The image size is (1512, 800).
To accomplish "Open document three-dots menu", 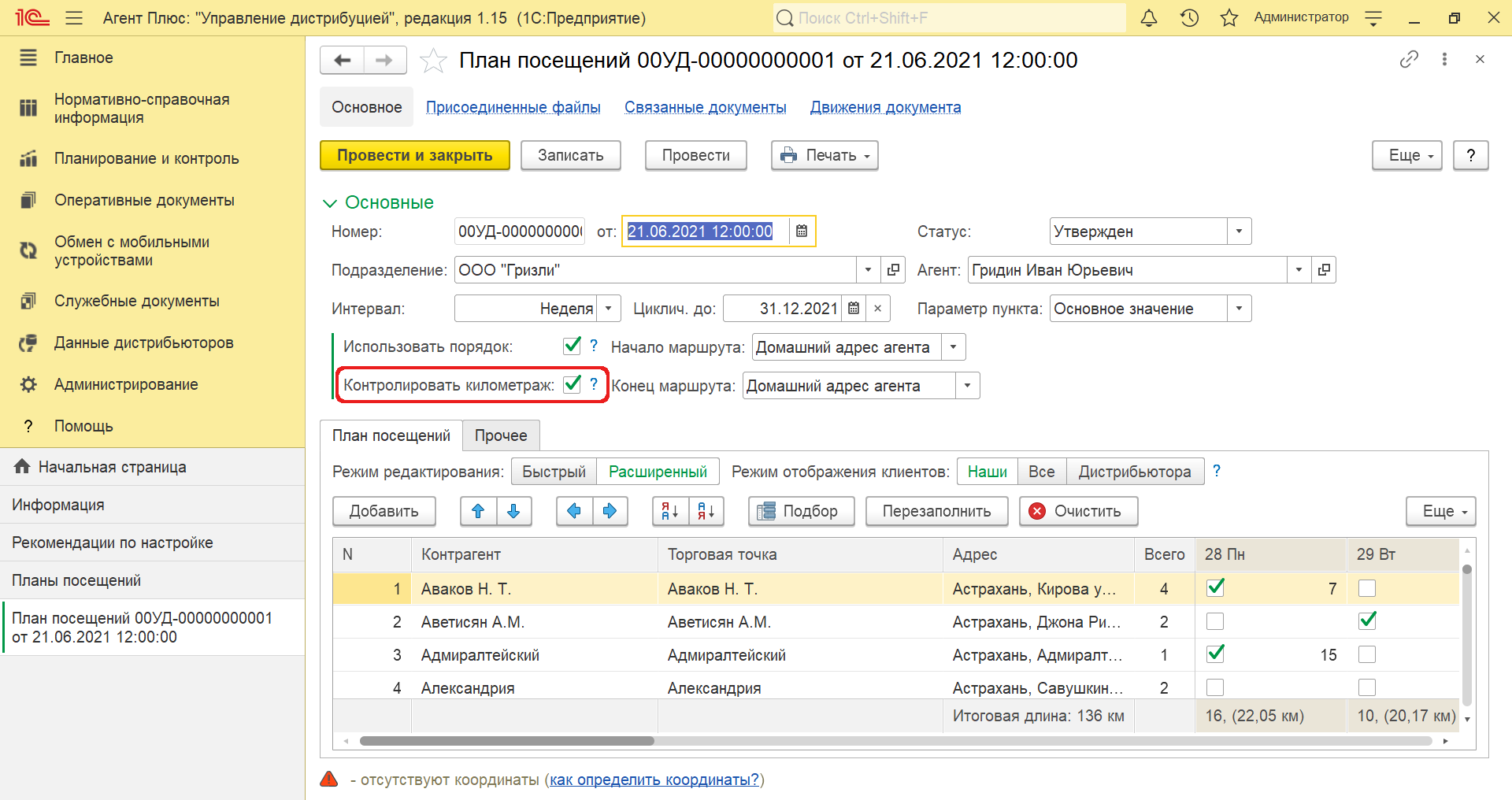I will point(1444,59).
